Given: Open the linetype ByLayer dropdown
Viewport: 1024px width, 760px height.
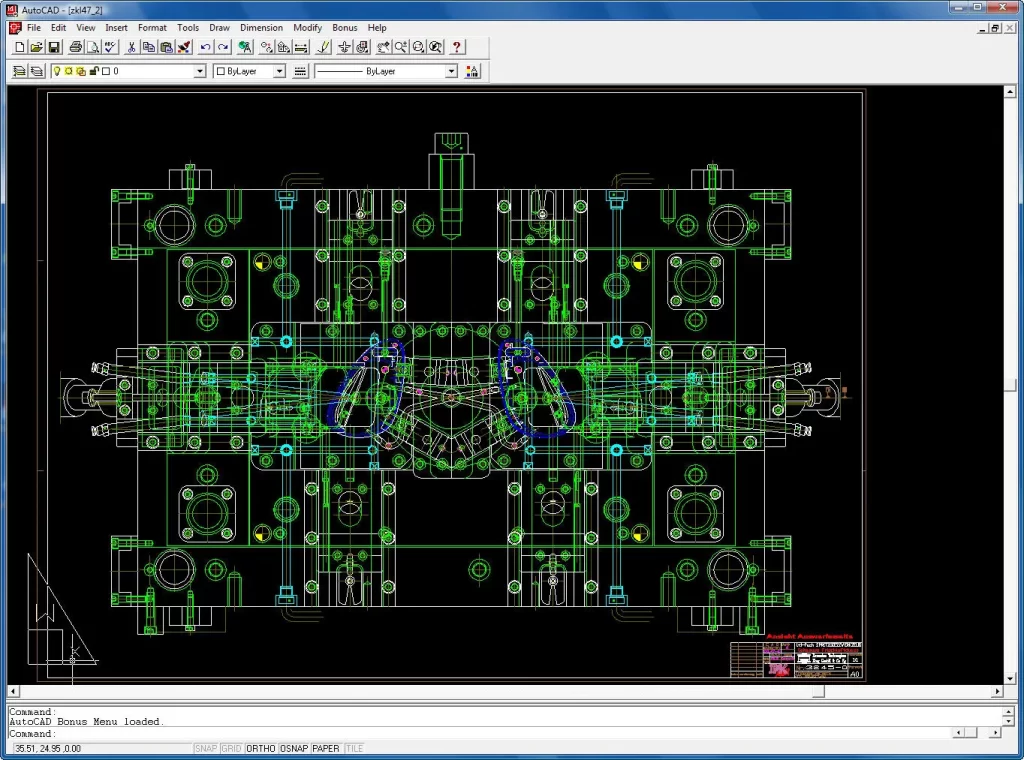Looking at the screenshot, I should (451, 71).
